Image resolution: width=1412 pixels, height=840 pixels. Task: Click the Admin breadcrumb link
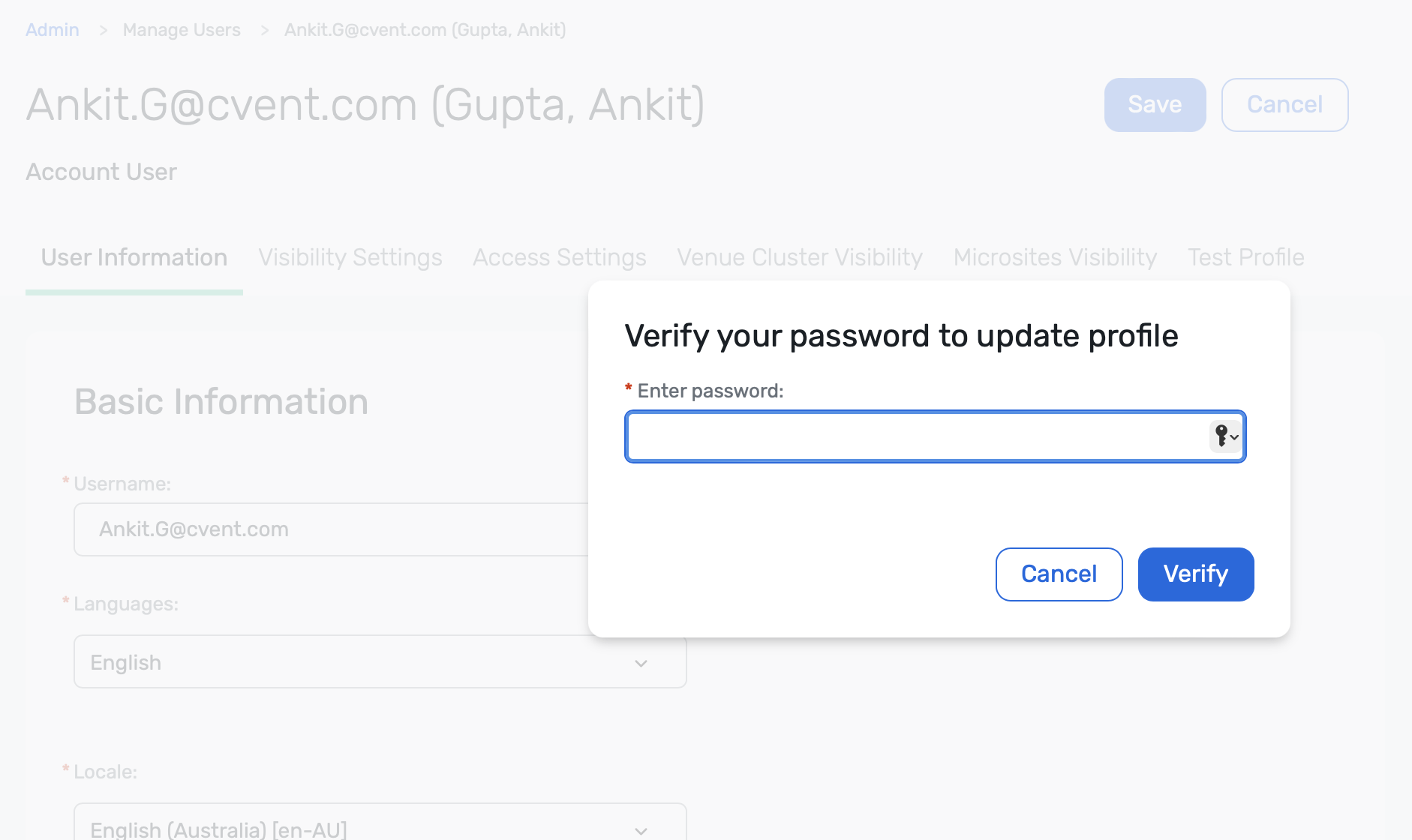[53, 30]
